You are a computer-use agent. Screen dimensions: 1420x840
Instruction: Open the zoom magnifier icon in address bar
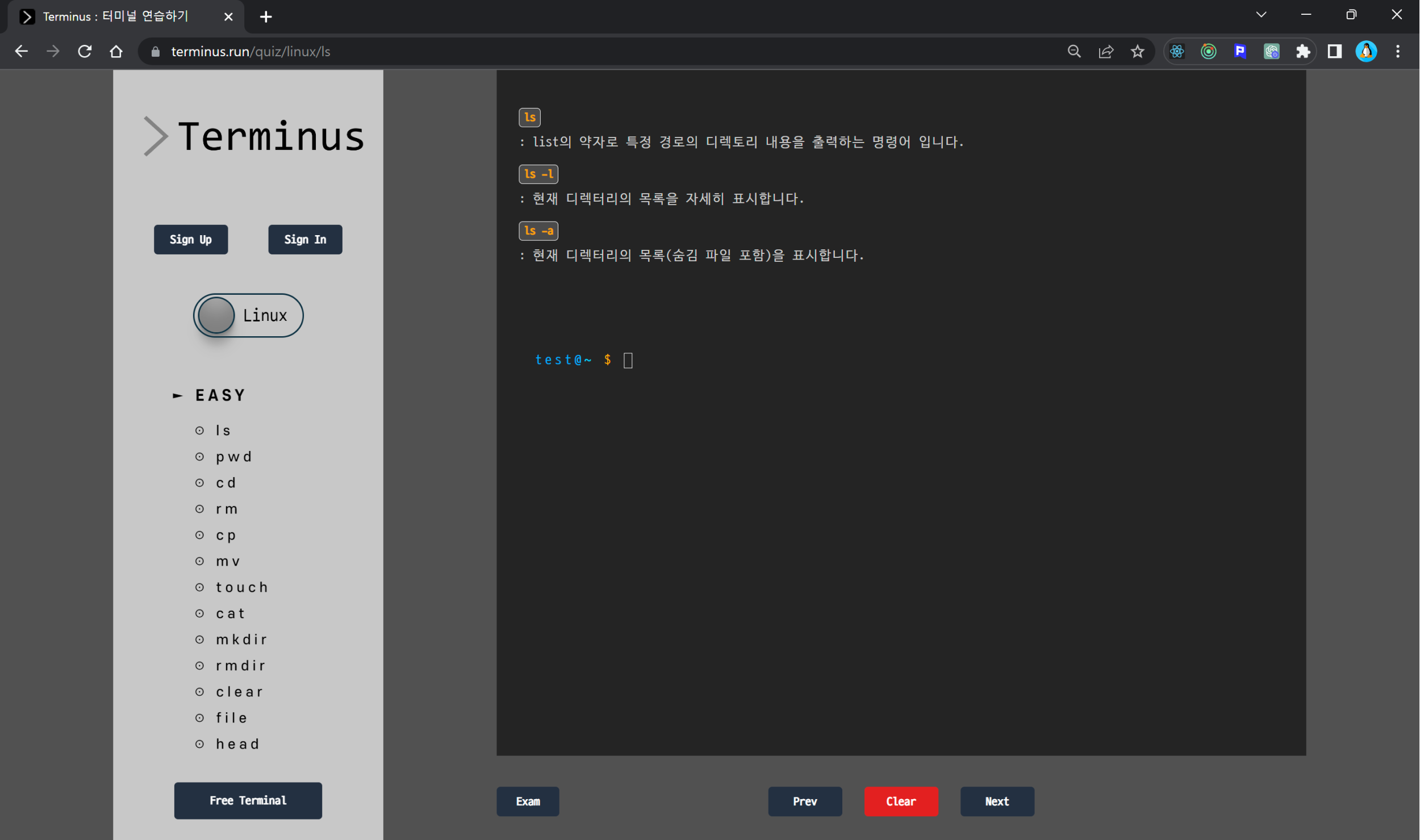pos(1074,52)
